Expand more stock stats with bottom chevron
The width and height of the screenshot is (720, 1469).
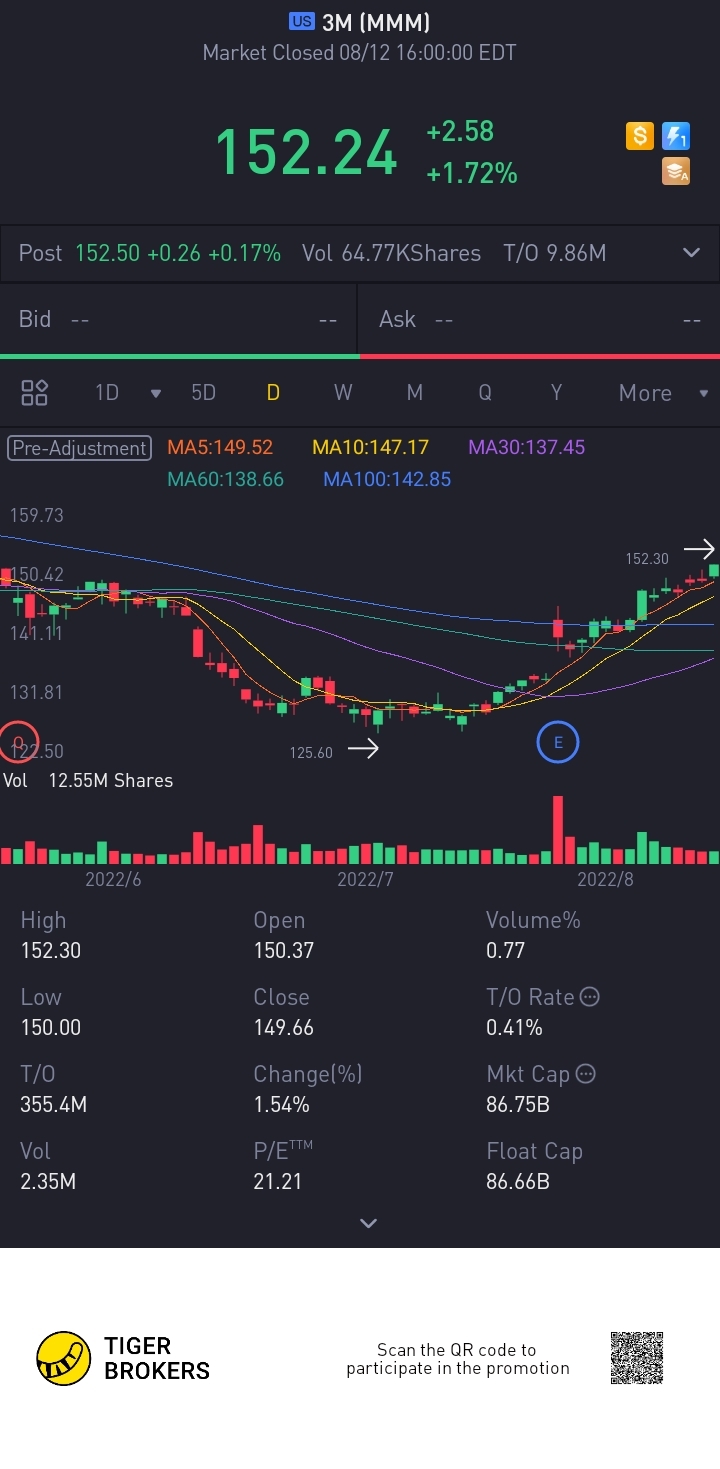click(x=368, y=1223)
